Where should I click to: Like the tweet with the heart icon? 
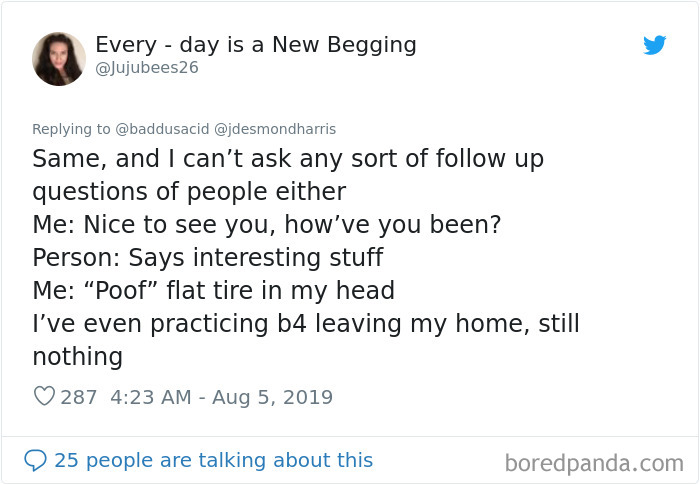(44, 397)
